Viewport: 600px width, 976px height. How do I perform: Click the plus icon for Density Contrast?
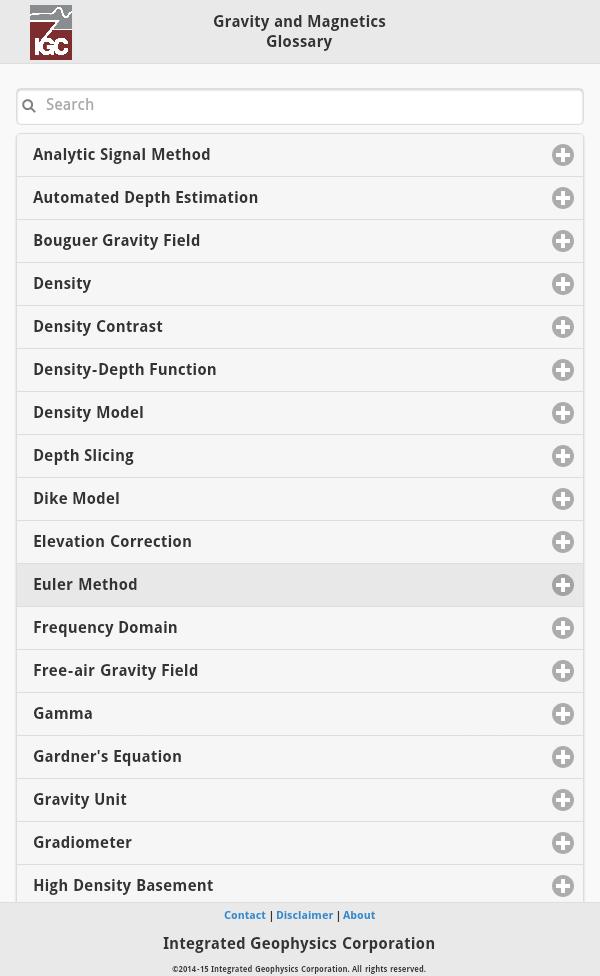point(563,327)
